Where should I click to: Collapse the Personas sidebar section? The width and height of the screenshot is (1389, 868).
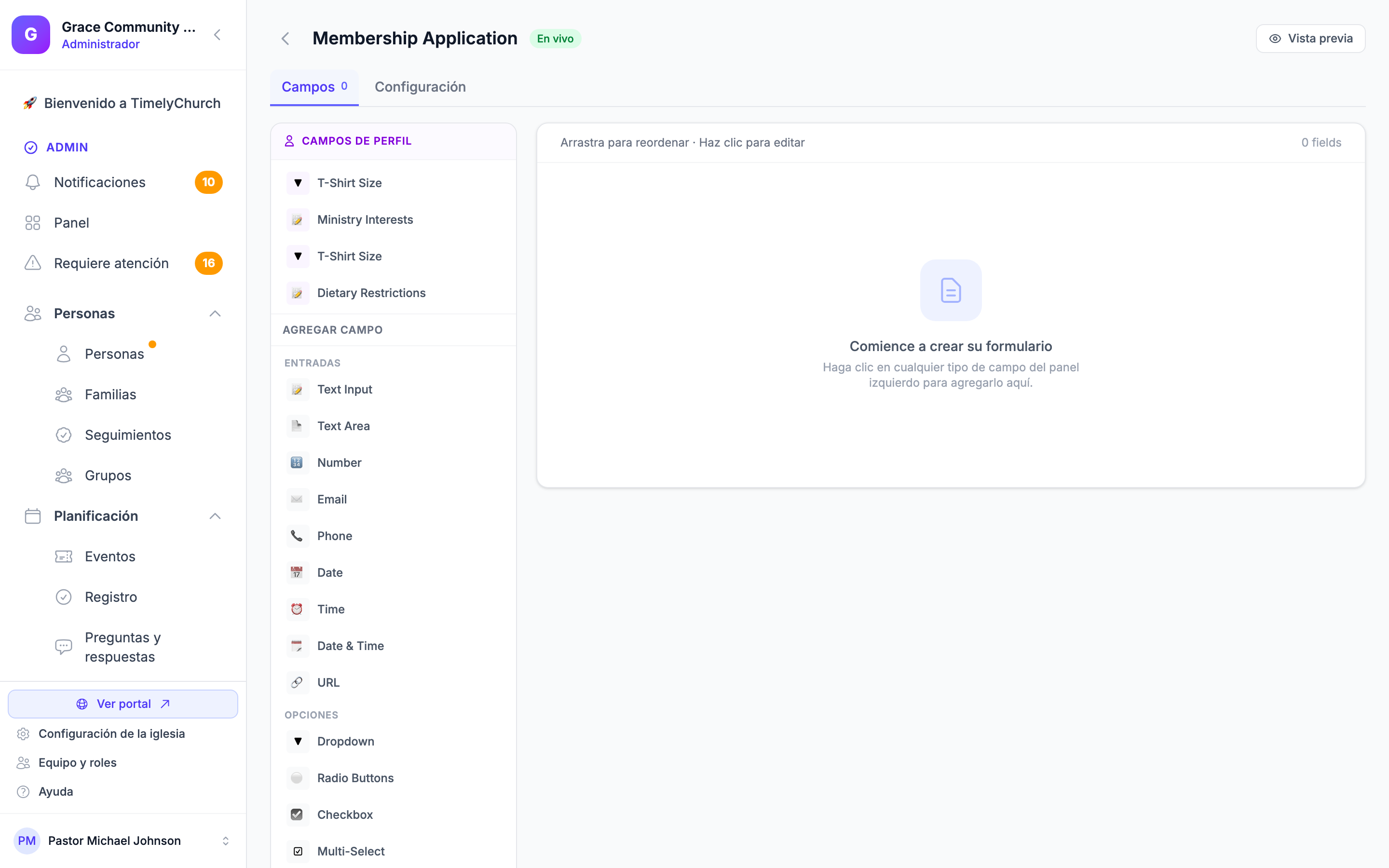pos(215,313)
